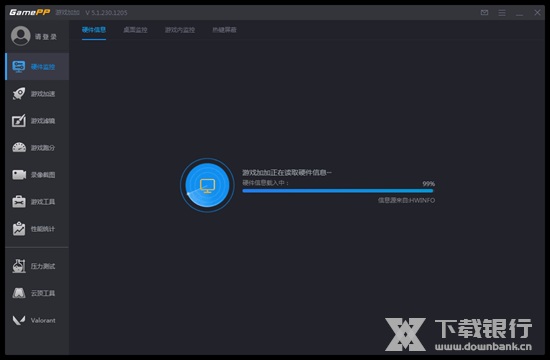Open the 游戏加速 rocket boost section

click(x=37, y=94)
